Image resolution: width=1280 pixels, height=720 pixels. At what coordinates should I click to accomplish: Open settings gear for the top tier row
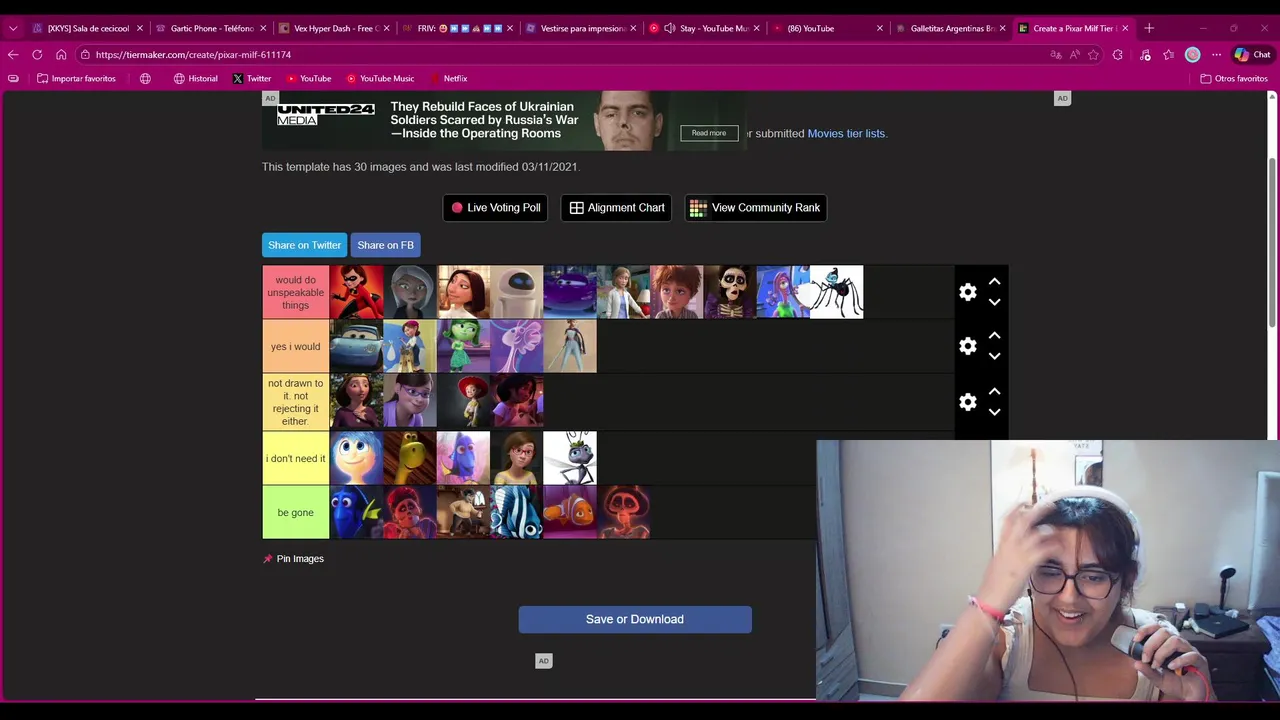[x=967, y=292]
